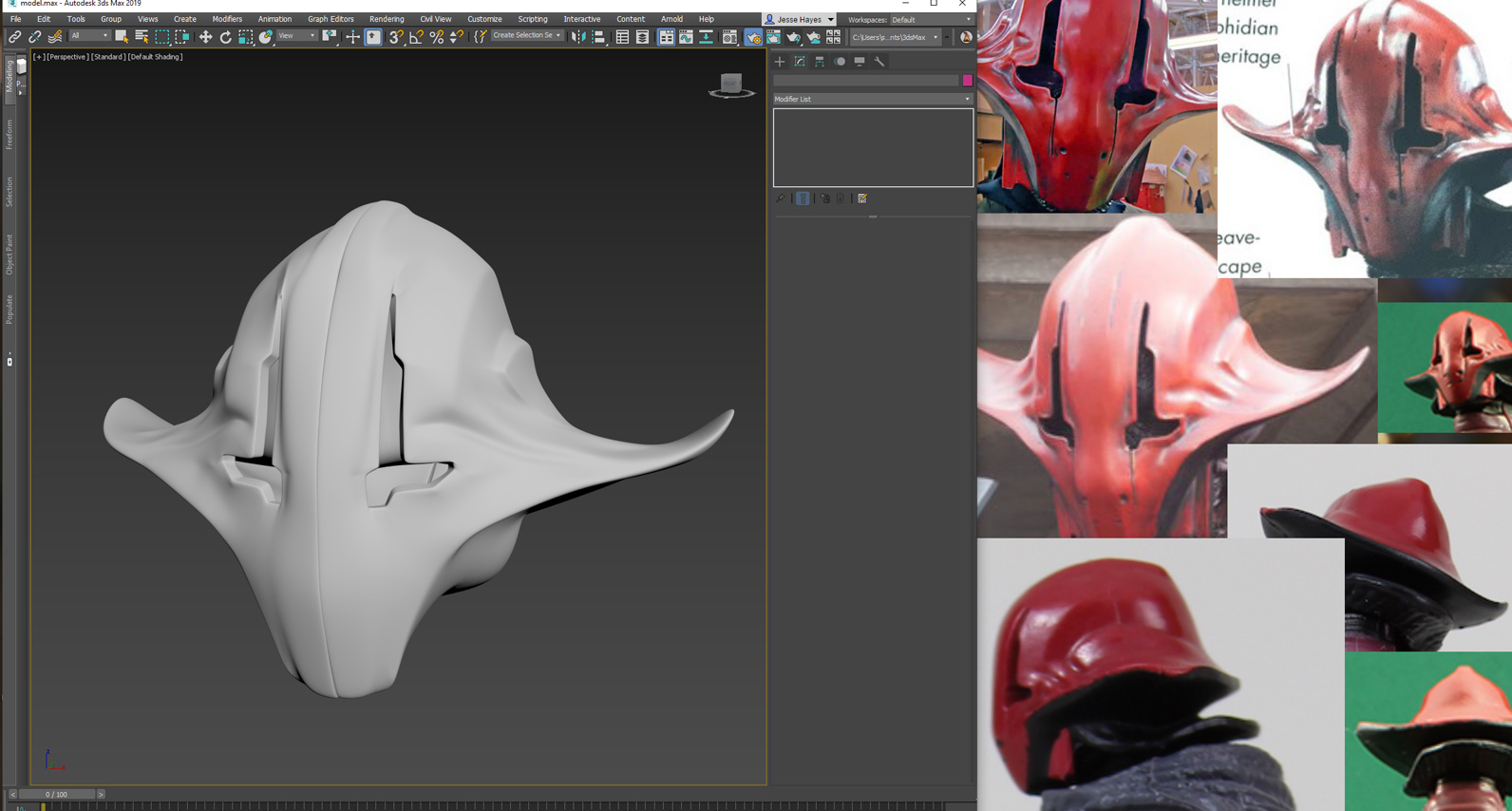
Task: Click Render Production teapot icon
Action: click(793, 37)
